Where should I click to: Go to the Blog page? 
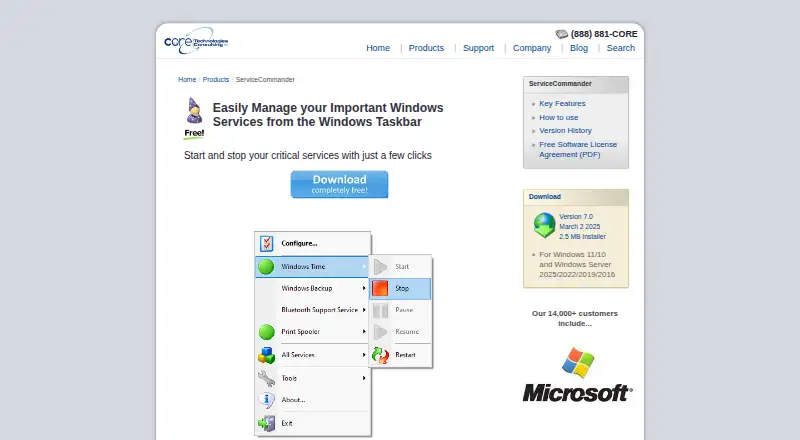(579, 48)
